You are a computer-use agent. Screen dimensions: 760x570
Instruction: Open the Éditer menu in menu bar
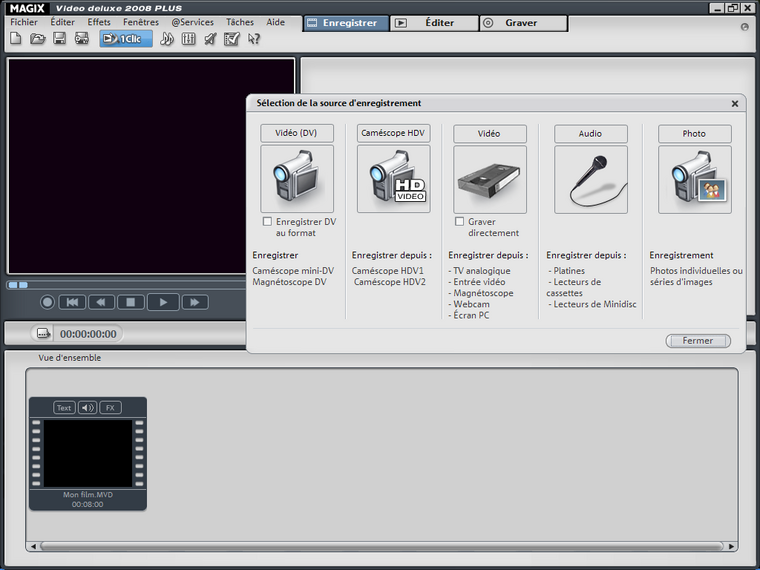[x=63, y=22]
